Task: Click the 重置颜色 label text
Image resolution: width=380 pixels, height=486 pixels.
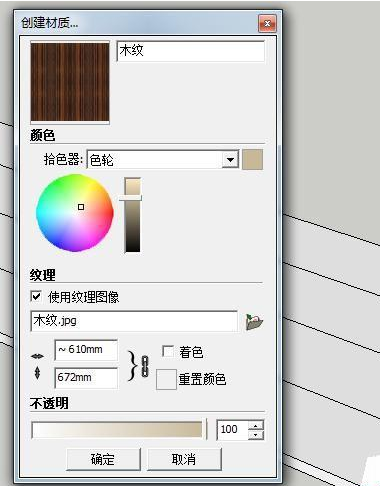Action: (x=202, y=379)
